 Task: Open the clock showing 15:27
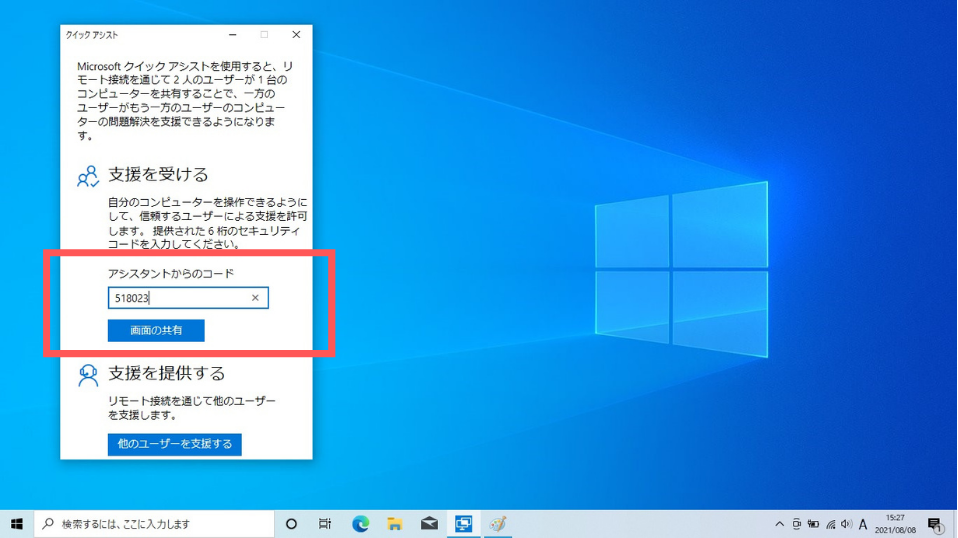pyautogui.click(x=895, y=524)
